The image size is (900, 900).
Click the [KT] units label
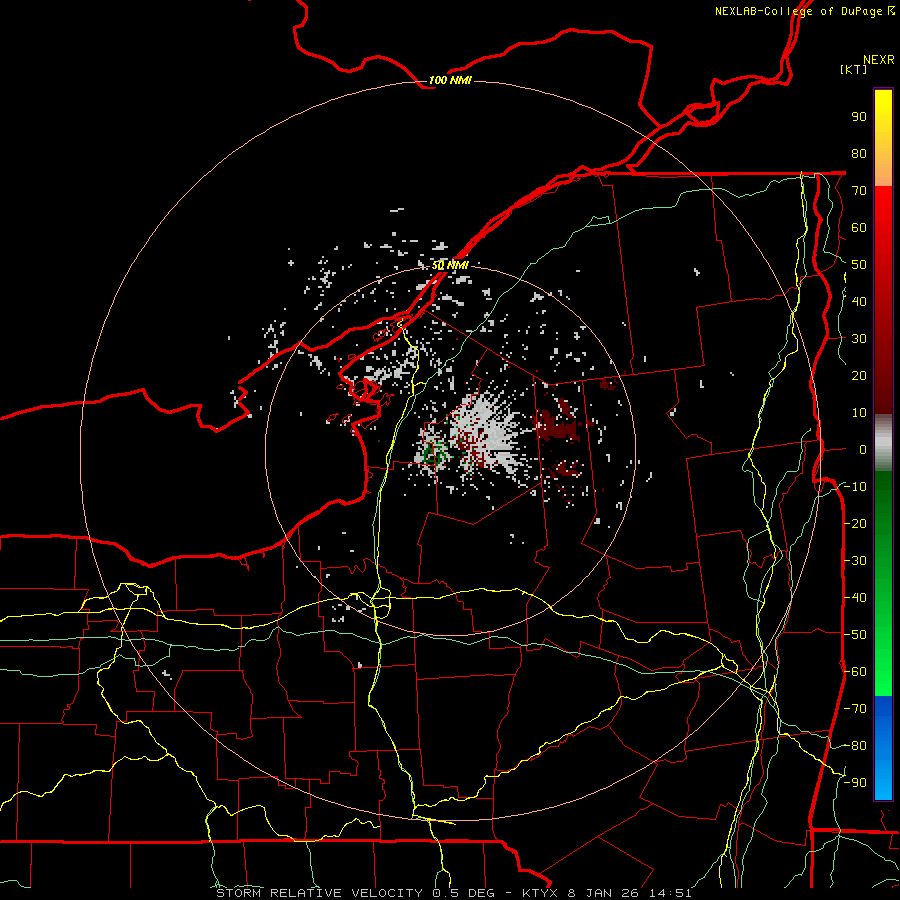point(854,69)
